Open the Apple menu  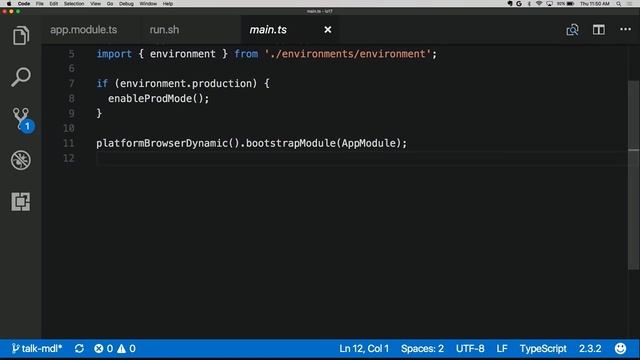[x=9, y=4]
